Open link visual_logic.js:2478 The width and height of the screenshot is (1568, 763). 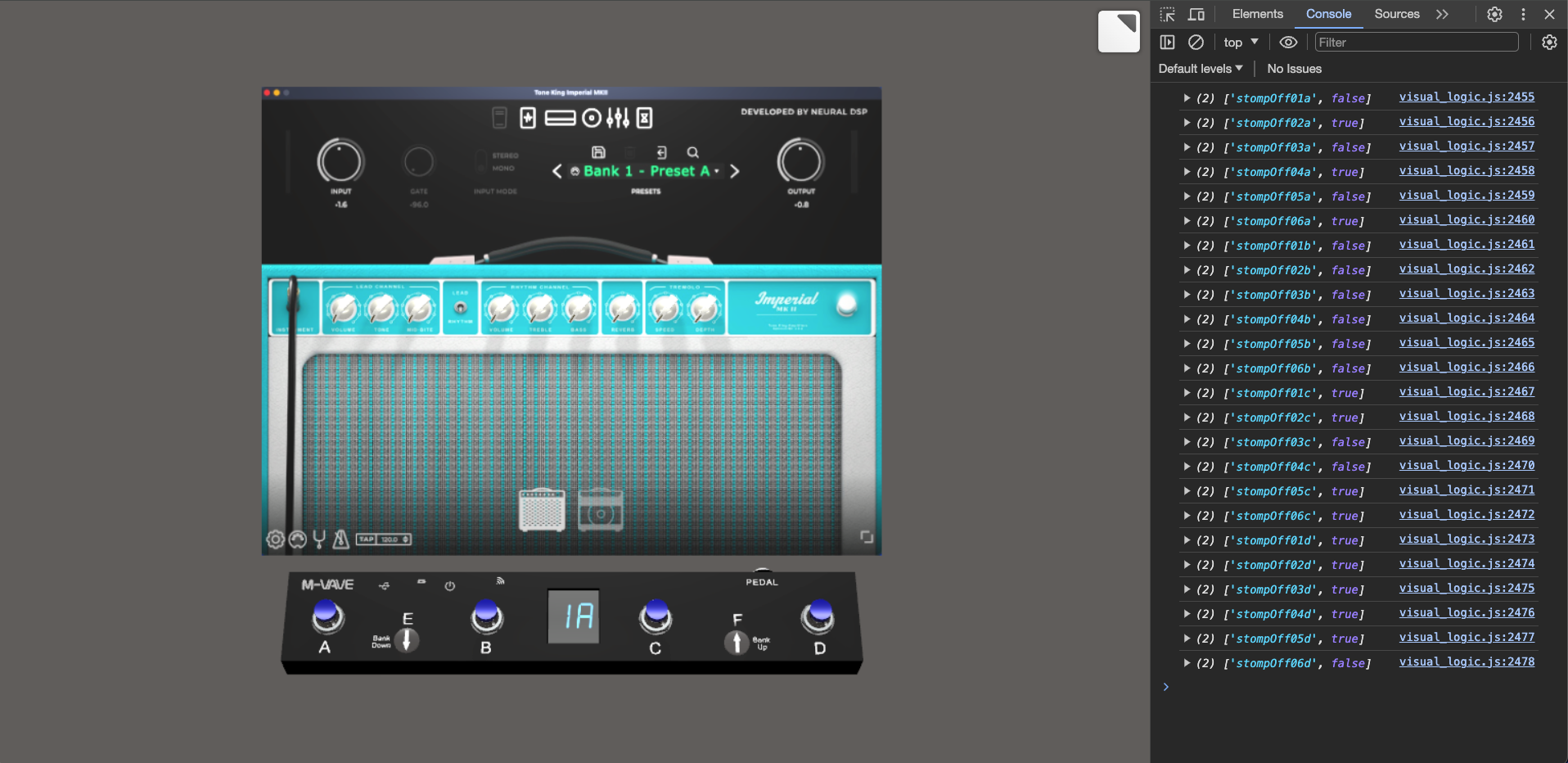coord(1467,661)
